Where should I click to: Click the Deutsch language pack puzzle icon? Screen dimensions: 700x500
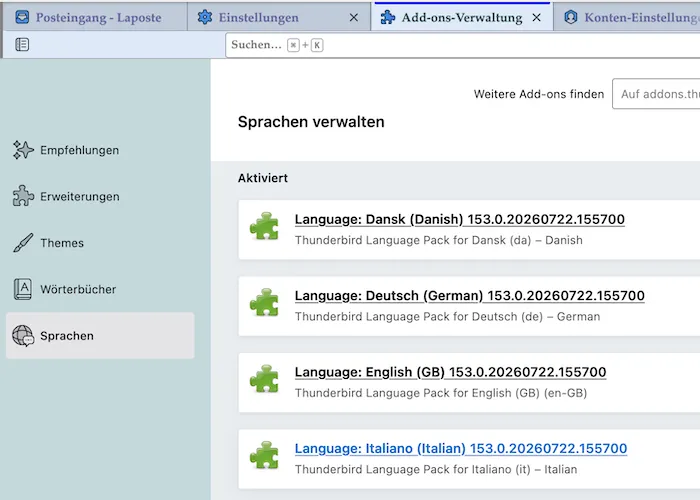pos(264,303)
